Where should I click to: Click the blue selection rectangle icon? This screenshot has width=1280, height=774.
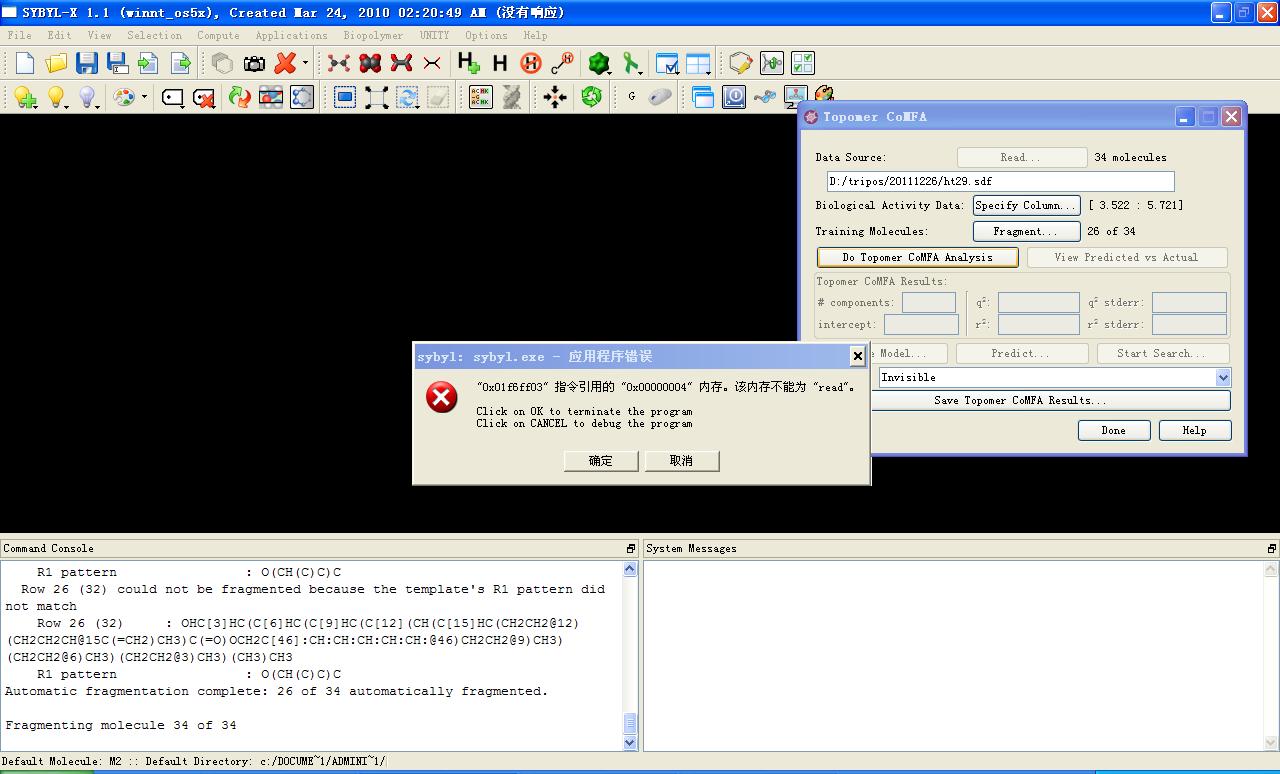click(x=345, y=97)
